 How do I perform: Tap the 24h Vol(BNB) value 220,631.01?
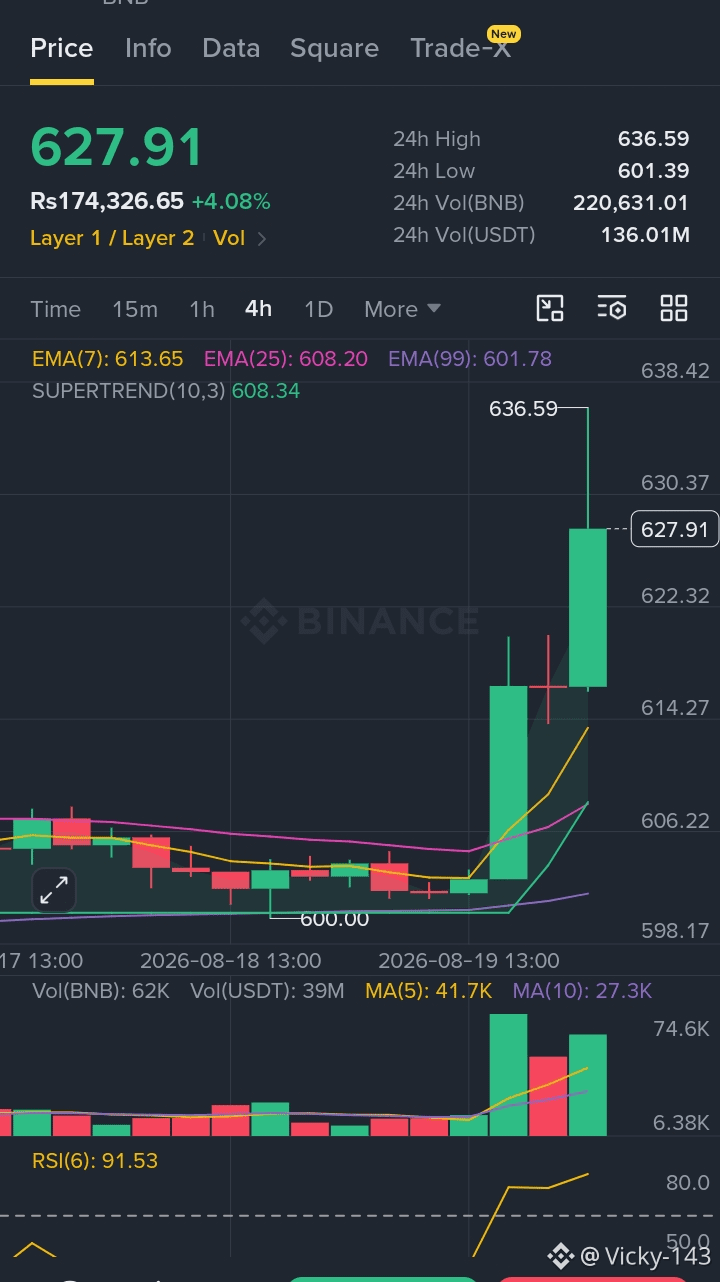631,203
